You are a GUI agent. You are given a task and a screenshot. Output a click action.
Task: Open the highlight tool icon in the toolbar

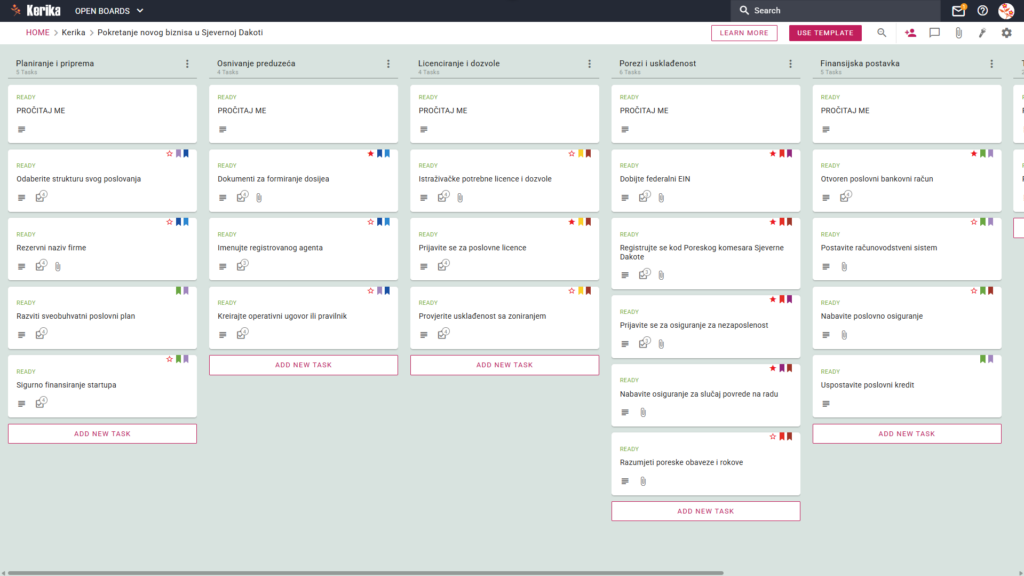(982, 33)
